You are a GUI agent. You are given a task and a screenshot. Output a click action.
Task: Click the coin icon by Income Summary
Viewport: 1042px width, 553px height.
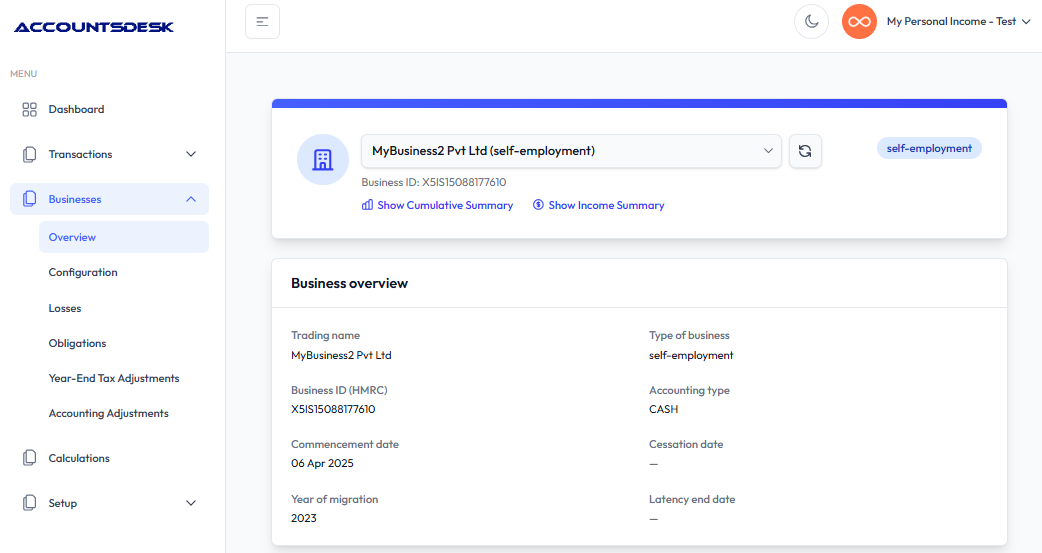(x=538, y=205)
